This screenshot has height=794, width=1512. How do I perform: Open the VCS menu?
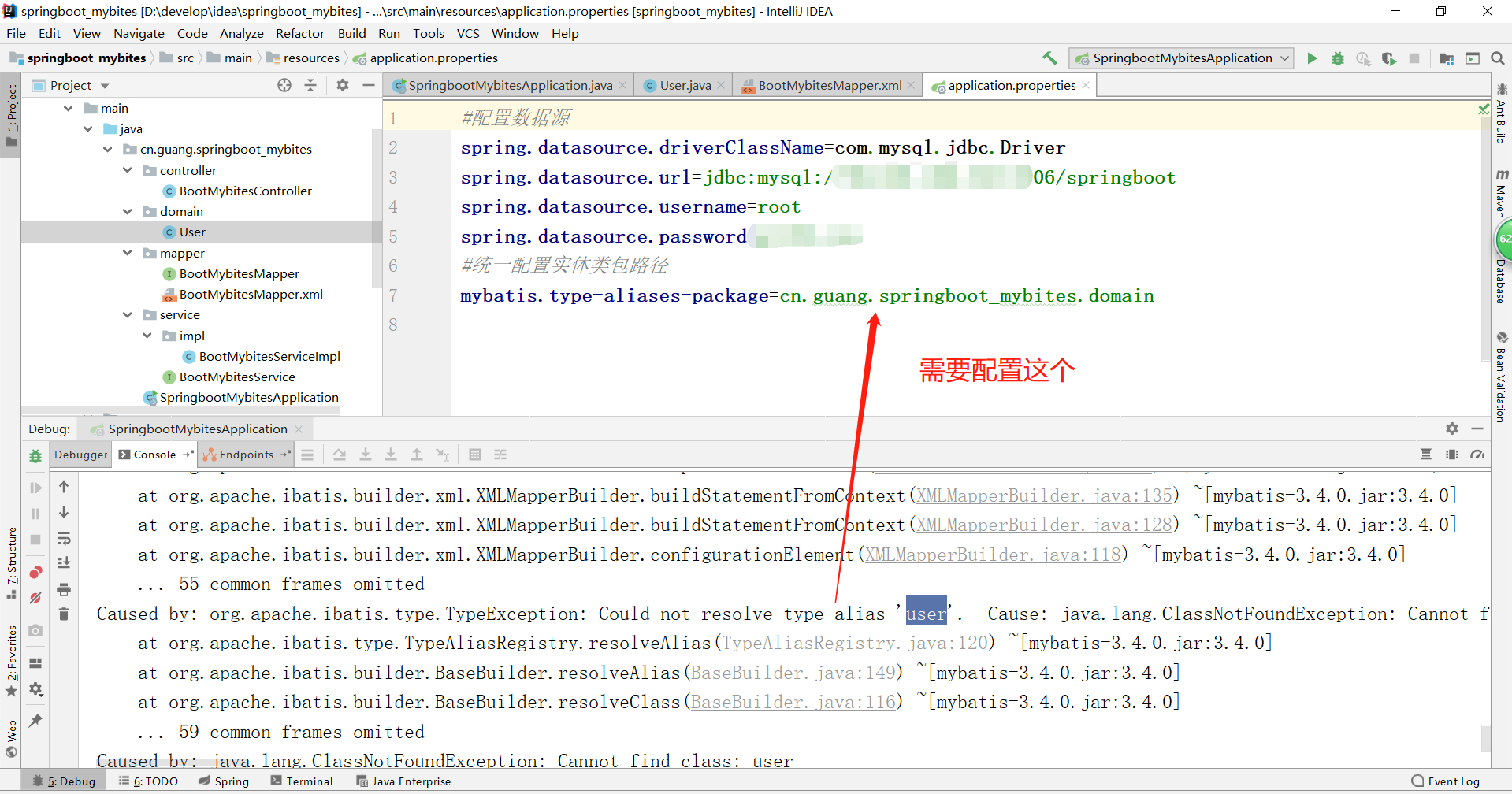pyautogui.click(x=468, y=33)
